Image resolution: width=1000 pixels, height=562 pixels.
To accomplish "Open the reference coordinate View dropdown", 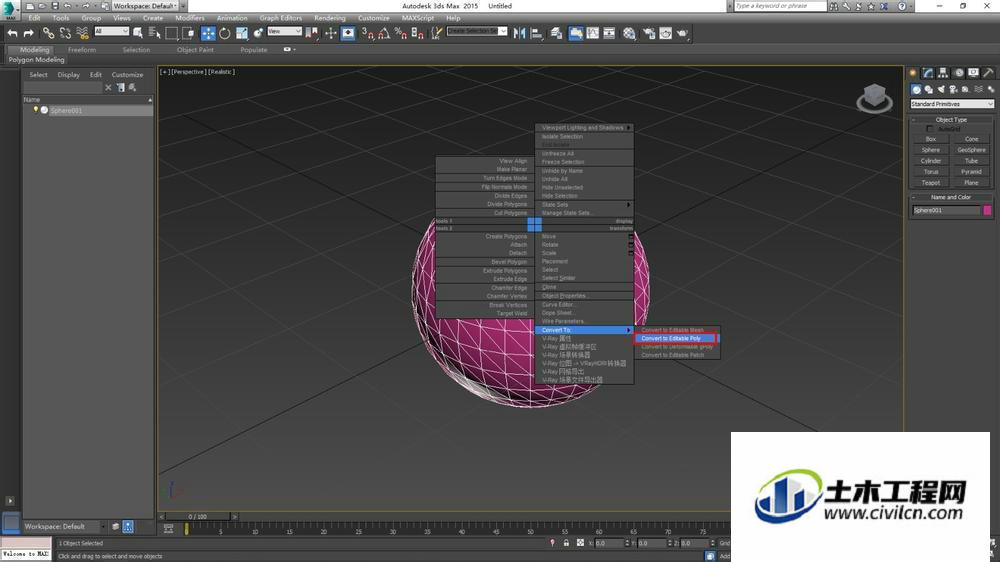I will tap(284, 31).
